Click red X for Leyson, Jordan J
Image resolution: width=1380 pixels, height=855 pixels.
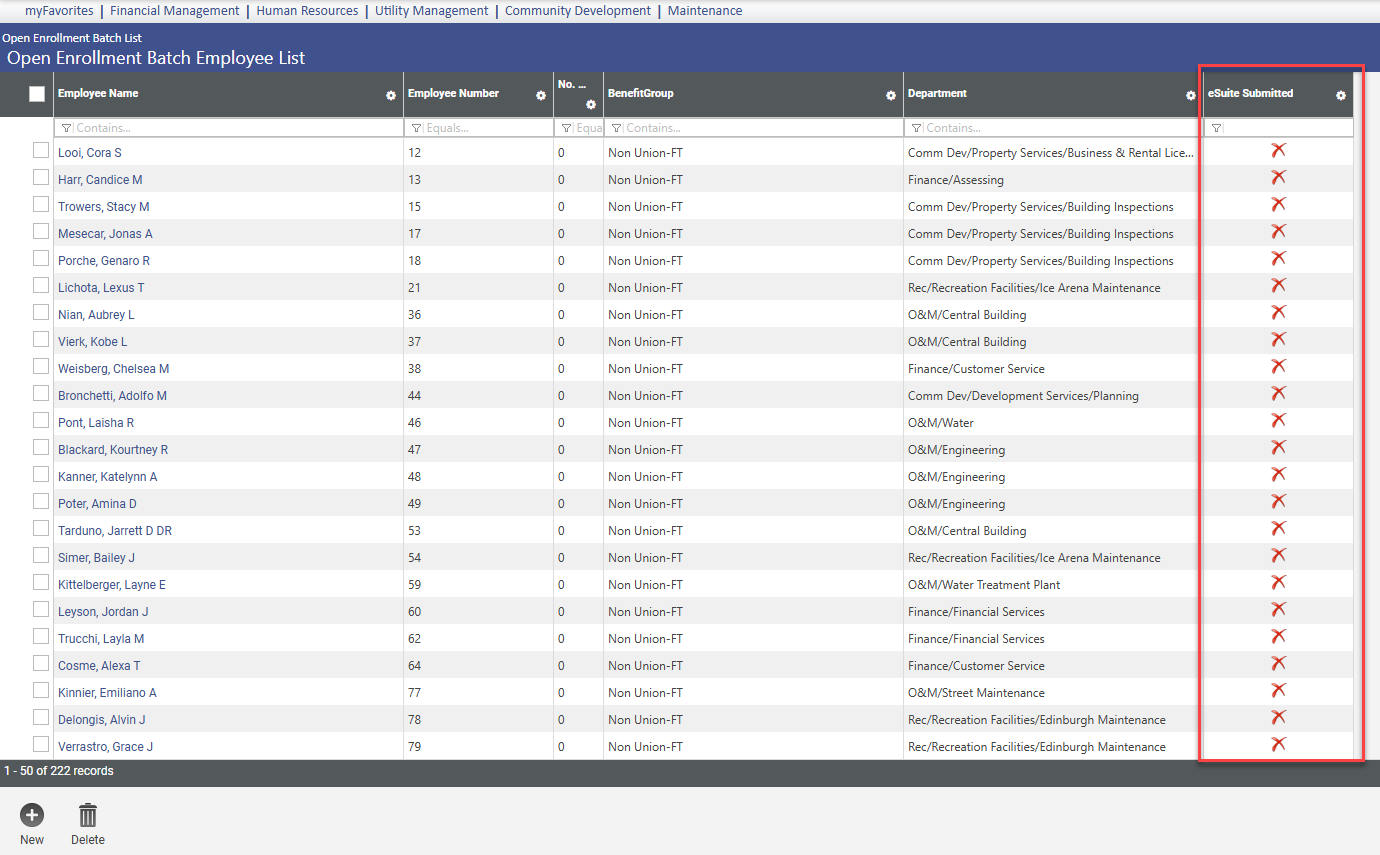(1278, 609)
